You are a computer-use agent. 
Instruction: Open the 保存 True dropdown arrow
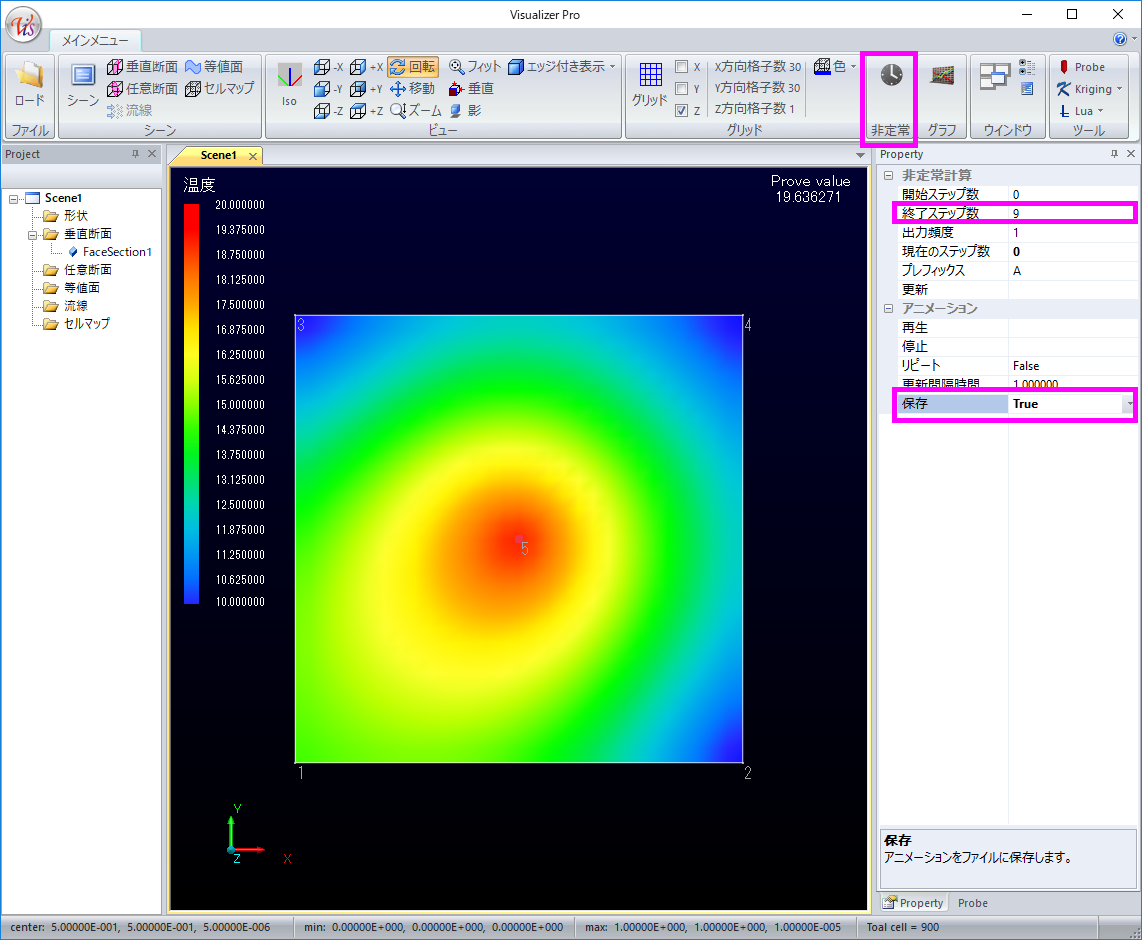[1129, 404]
